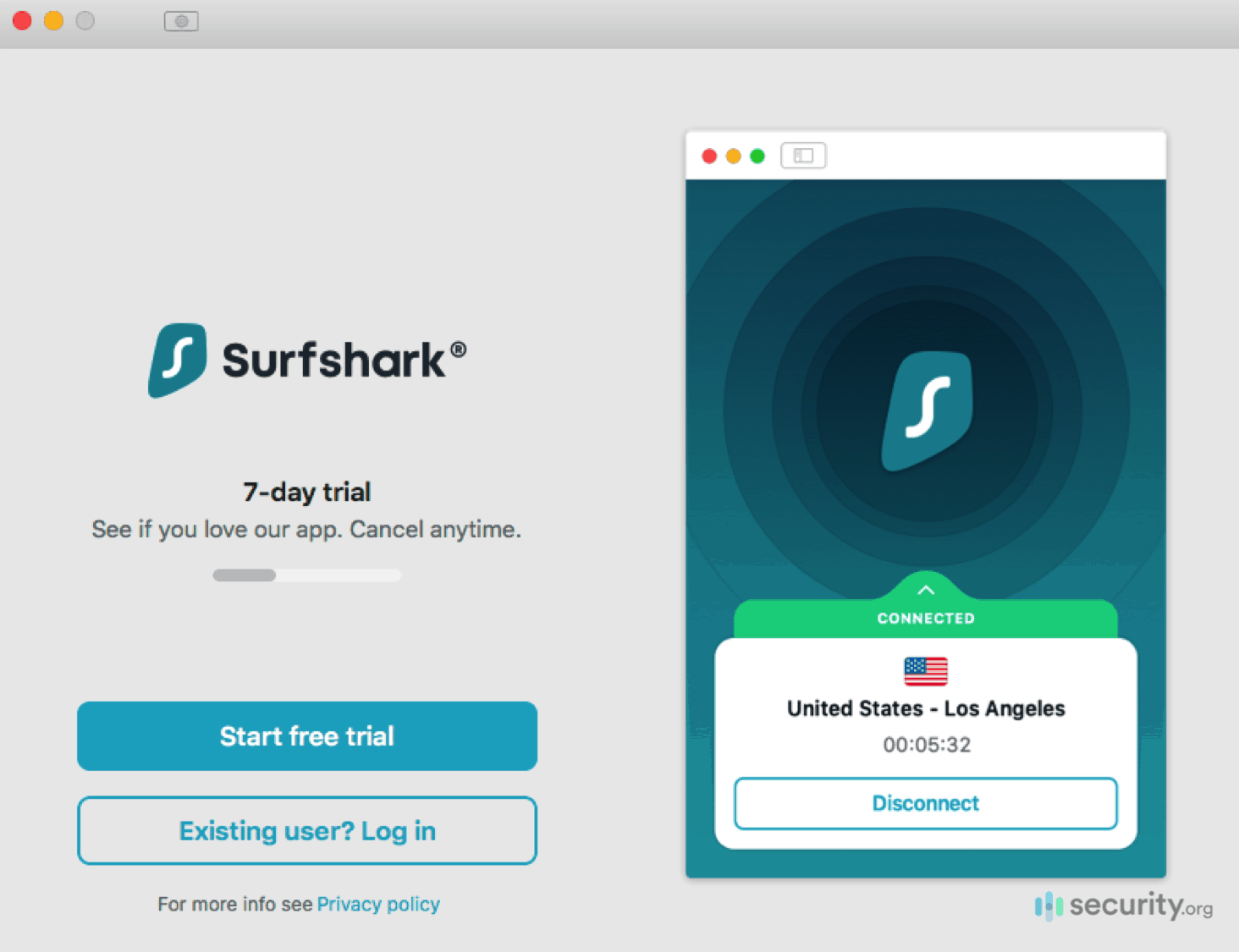Log in as an existing user

(306, 830)
